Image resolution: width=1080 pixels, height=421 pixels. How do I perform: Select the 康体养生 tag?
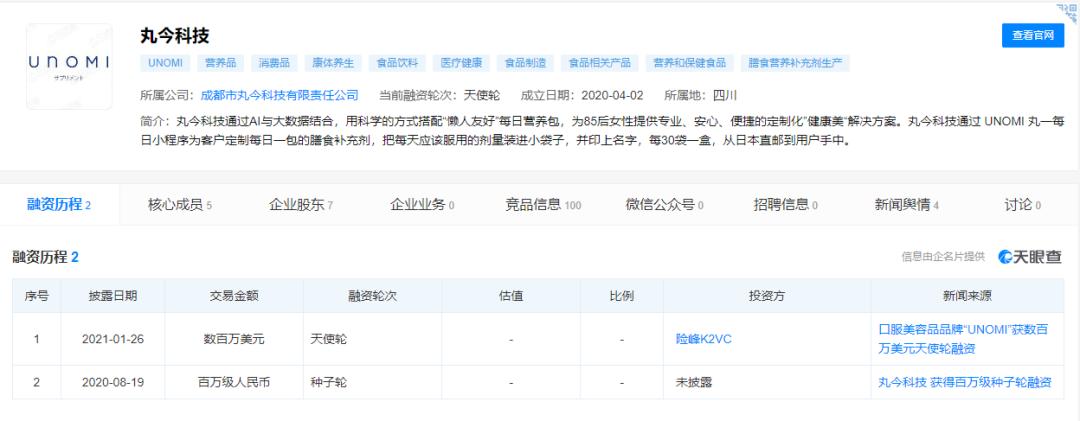coord(333,63)
